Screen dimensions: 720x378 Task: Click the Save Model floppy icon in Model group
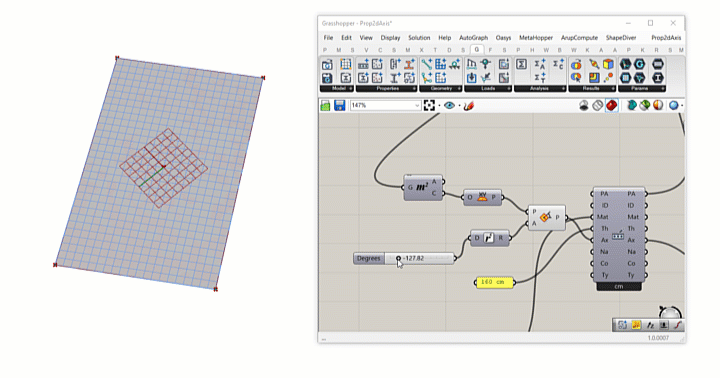click(327, 78)
